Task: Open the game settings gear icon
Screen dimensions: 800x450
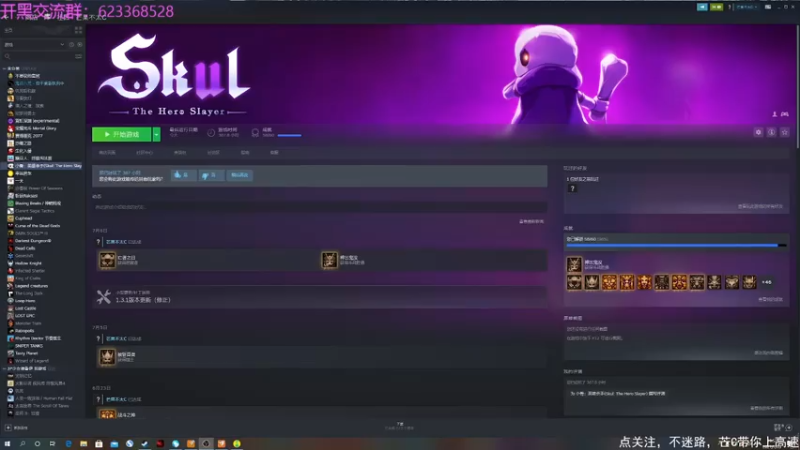Action: coord(758,132)
